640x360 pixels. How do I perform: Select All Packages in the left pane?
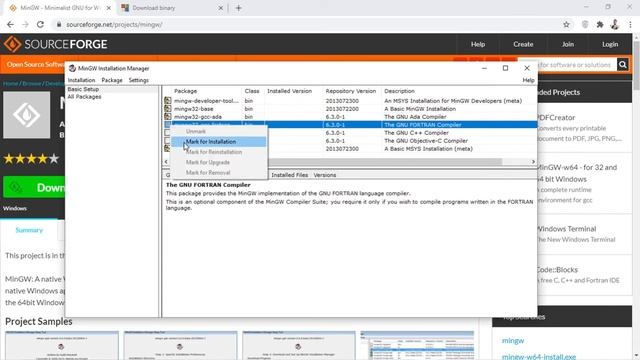[x=84, y=97]
